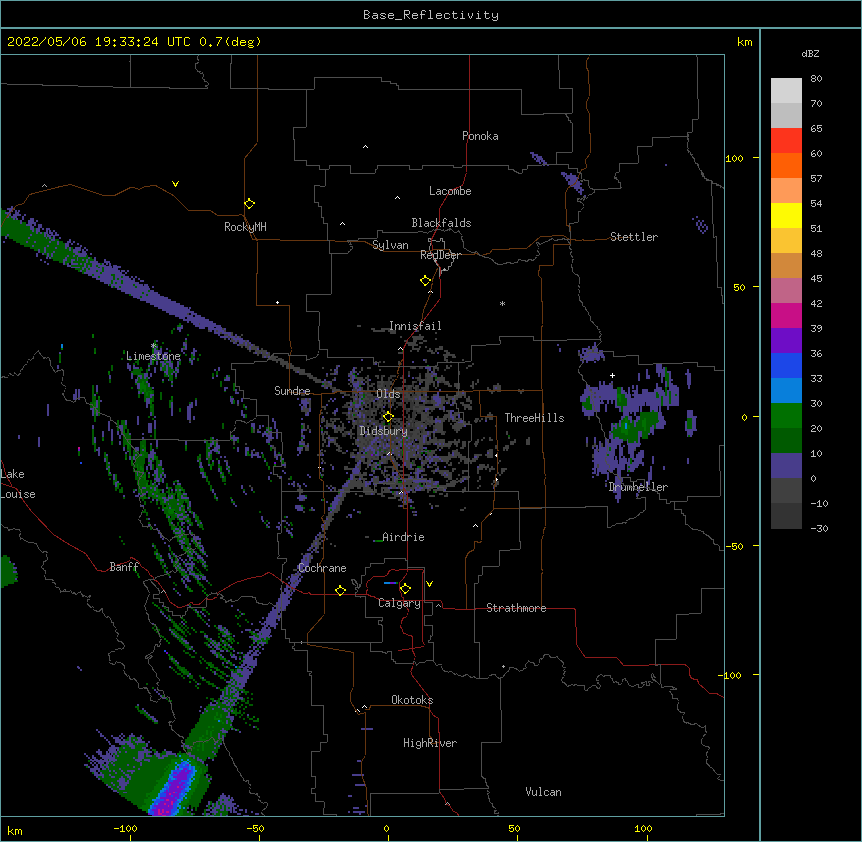Select the 100 tick on the vertical axis
The width and height of the screenshot is (862, 842).
pyautogui.click(x=734, y=158)
